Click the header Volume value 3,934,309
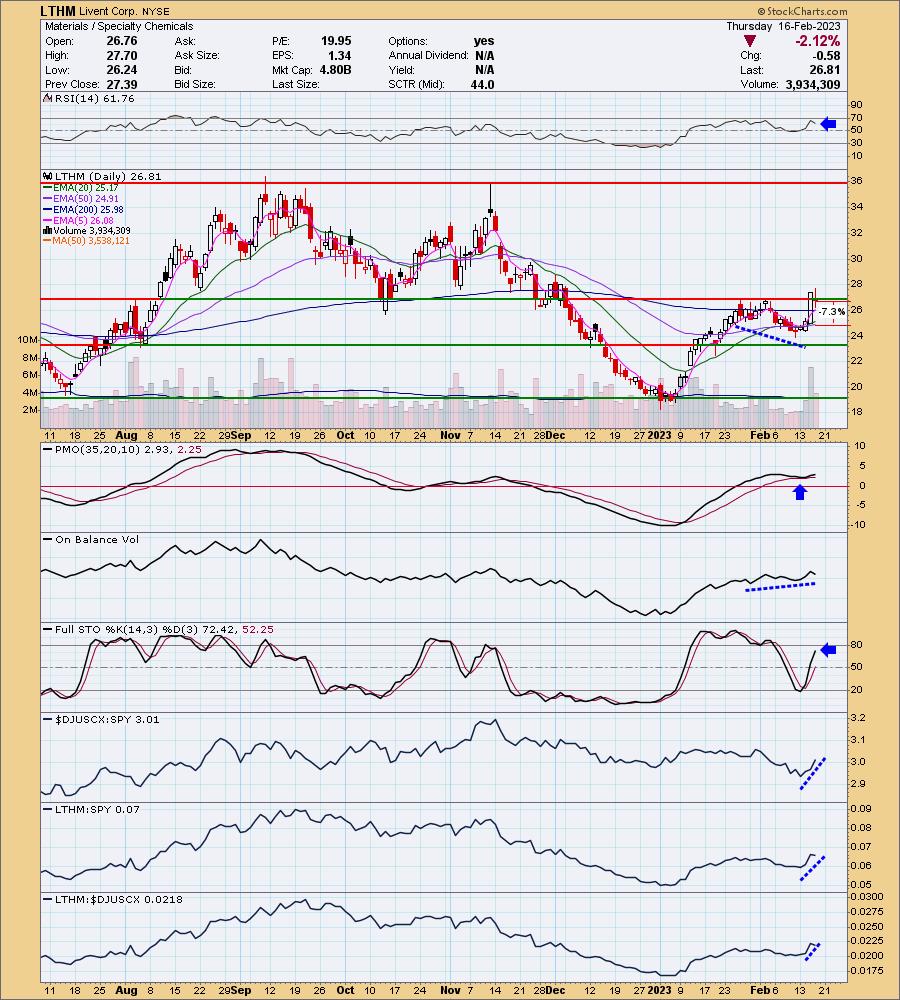This screenshot has width=900, height=1000. point(812,84)
